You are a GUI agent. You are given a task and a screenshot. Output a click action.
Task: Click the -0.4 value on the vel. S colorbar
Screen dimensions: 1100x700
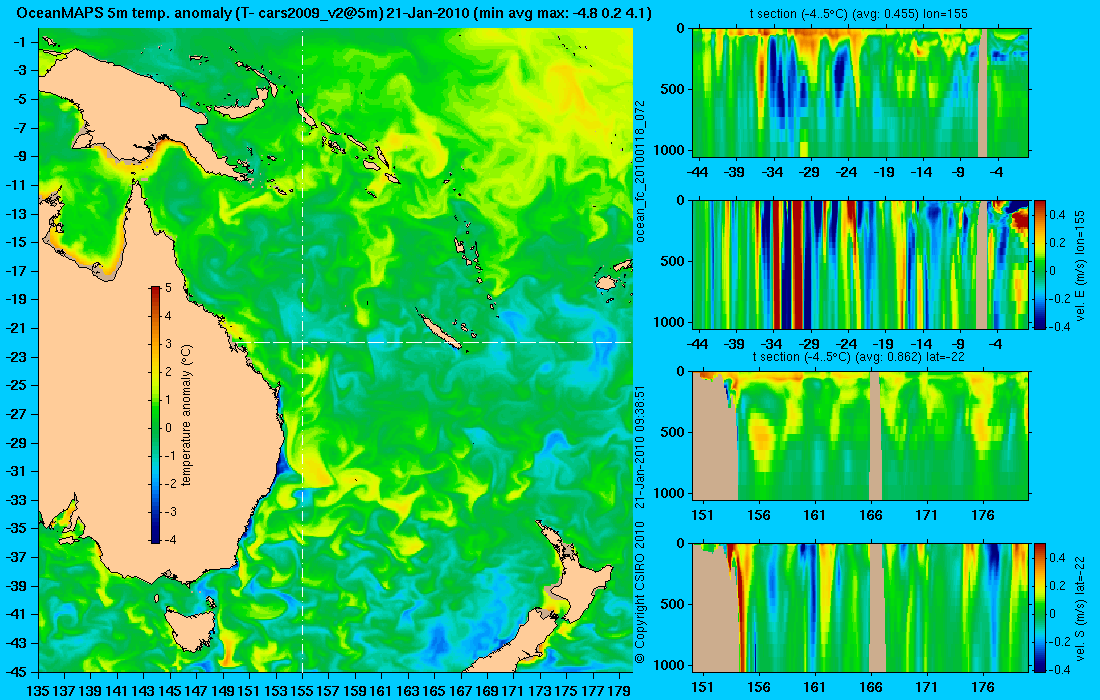[1057, 669]
